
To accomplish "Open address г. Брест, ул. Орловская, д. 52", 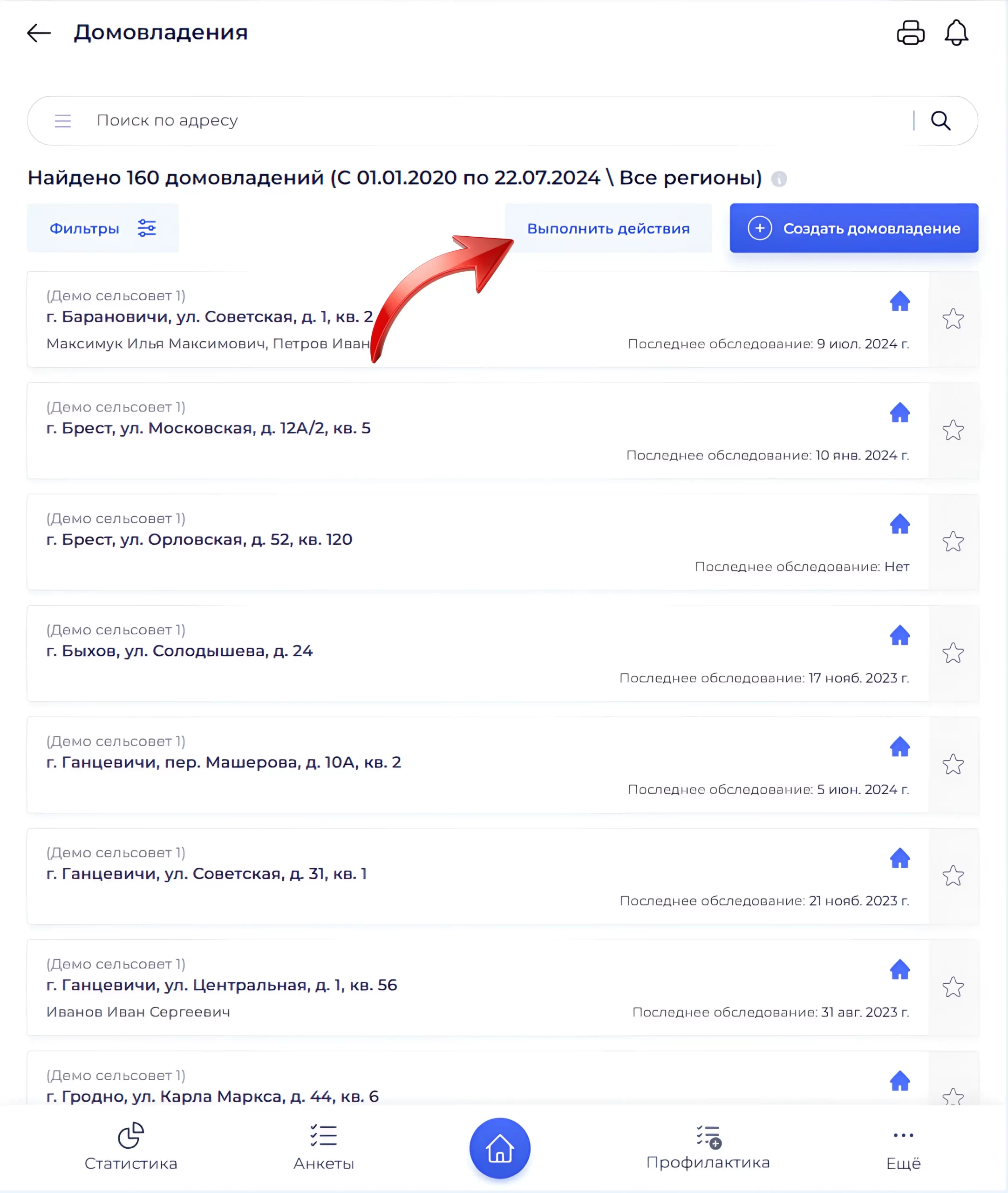I will click(x=199, y=540).
